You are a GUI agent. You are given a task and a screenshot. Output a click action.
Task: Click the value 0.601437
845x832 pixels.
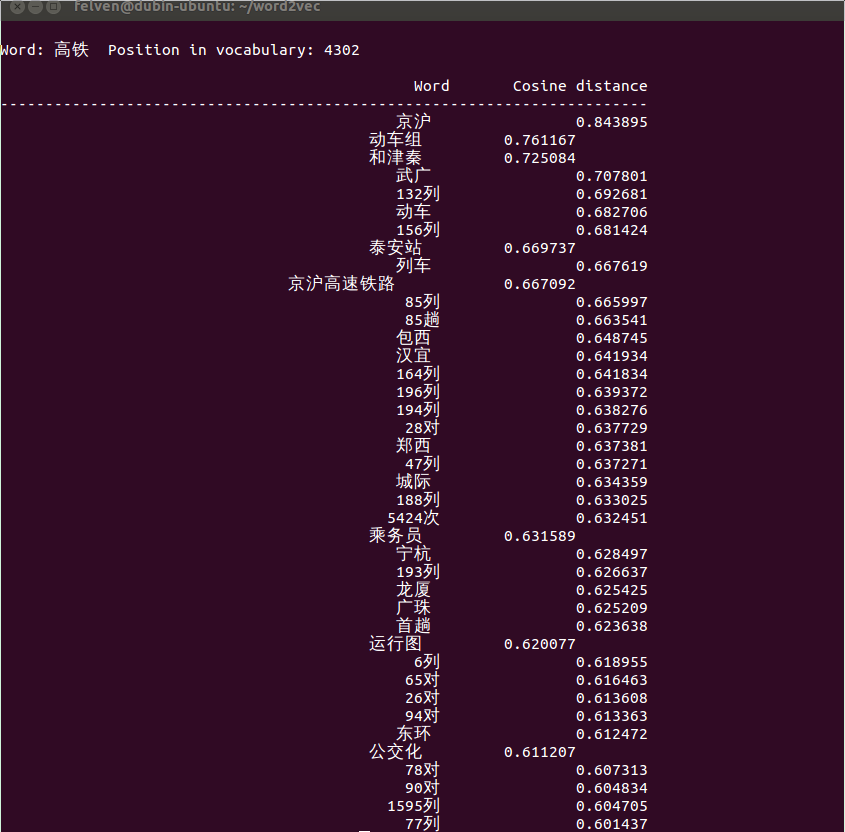612,824
